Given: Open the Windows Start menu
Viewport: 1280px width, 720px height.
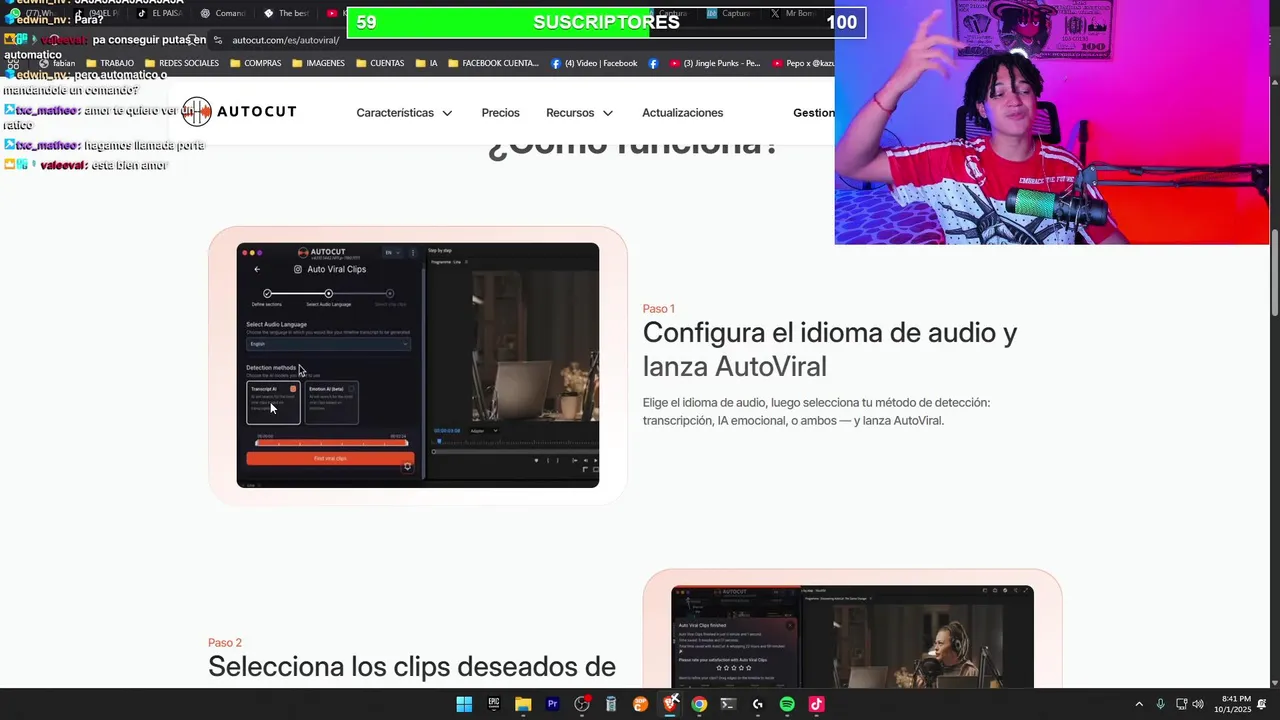Looking at the screenshot, I should [x=464, y=704].
